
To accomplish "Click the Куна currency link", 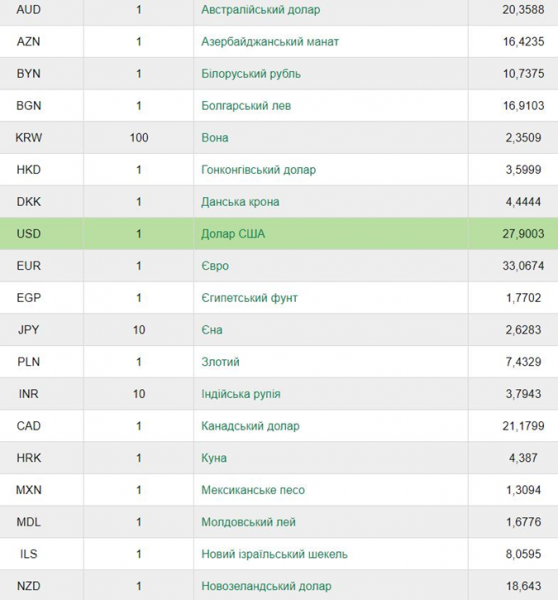I will [214, 458].
